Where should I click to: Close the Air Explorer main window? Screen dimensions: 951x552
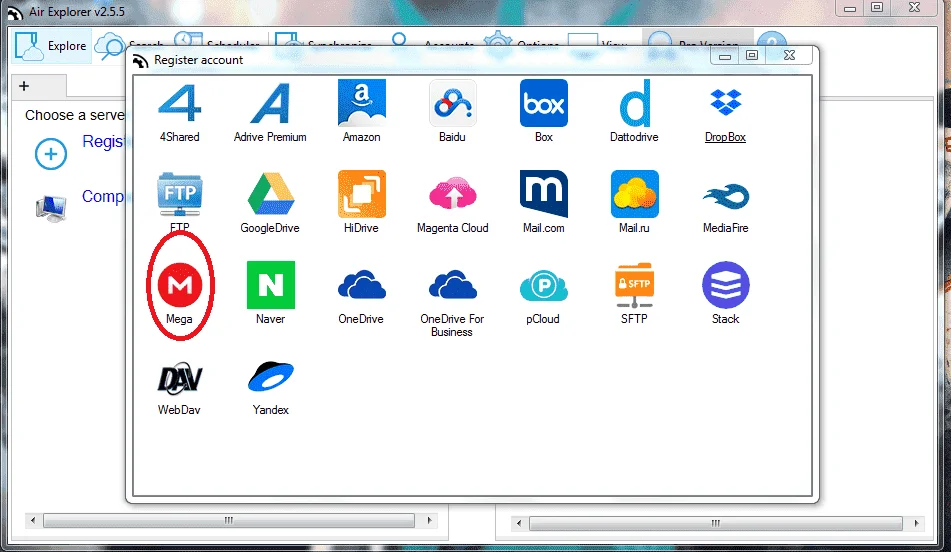point(915,7)
